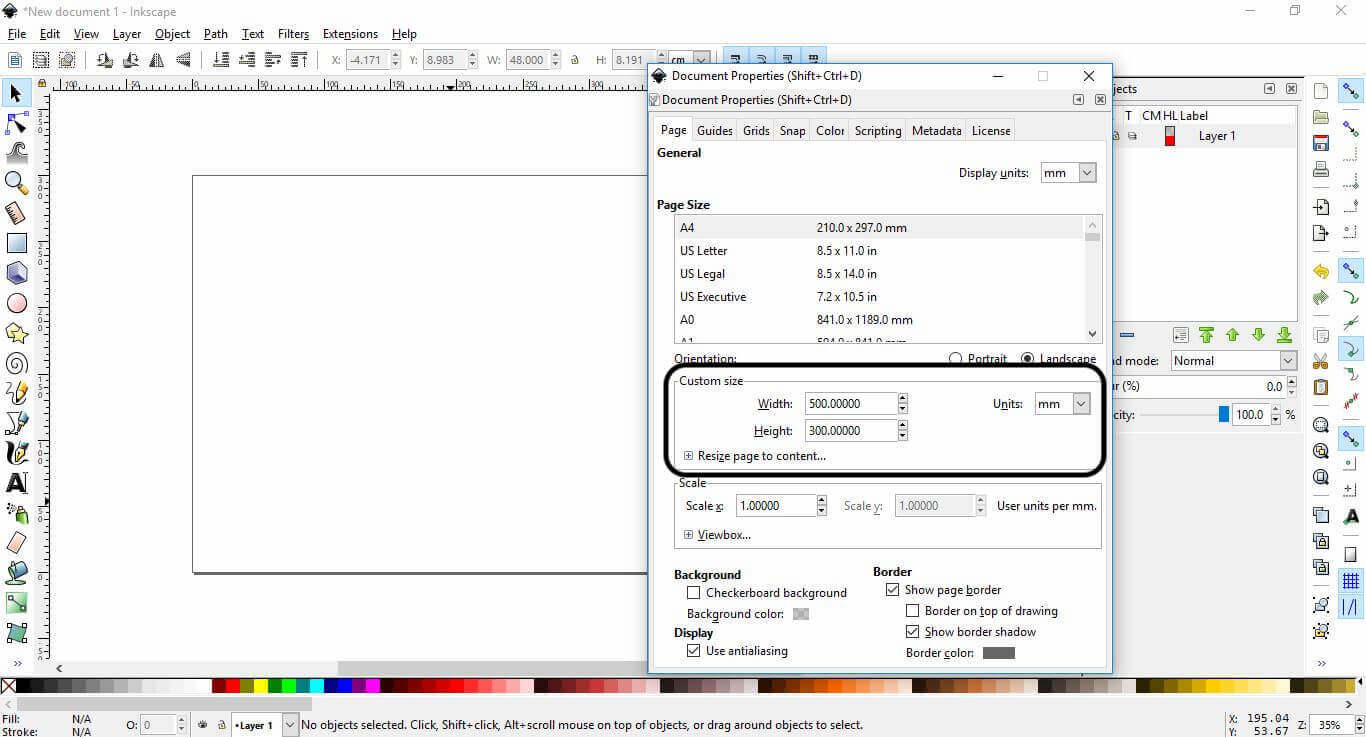
Task: Switch to the Metadata tab
Action: point(936,131)
